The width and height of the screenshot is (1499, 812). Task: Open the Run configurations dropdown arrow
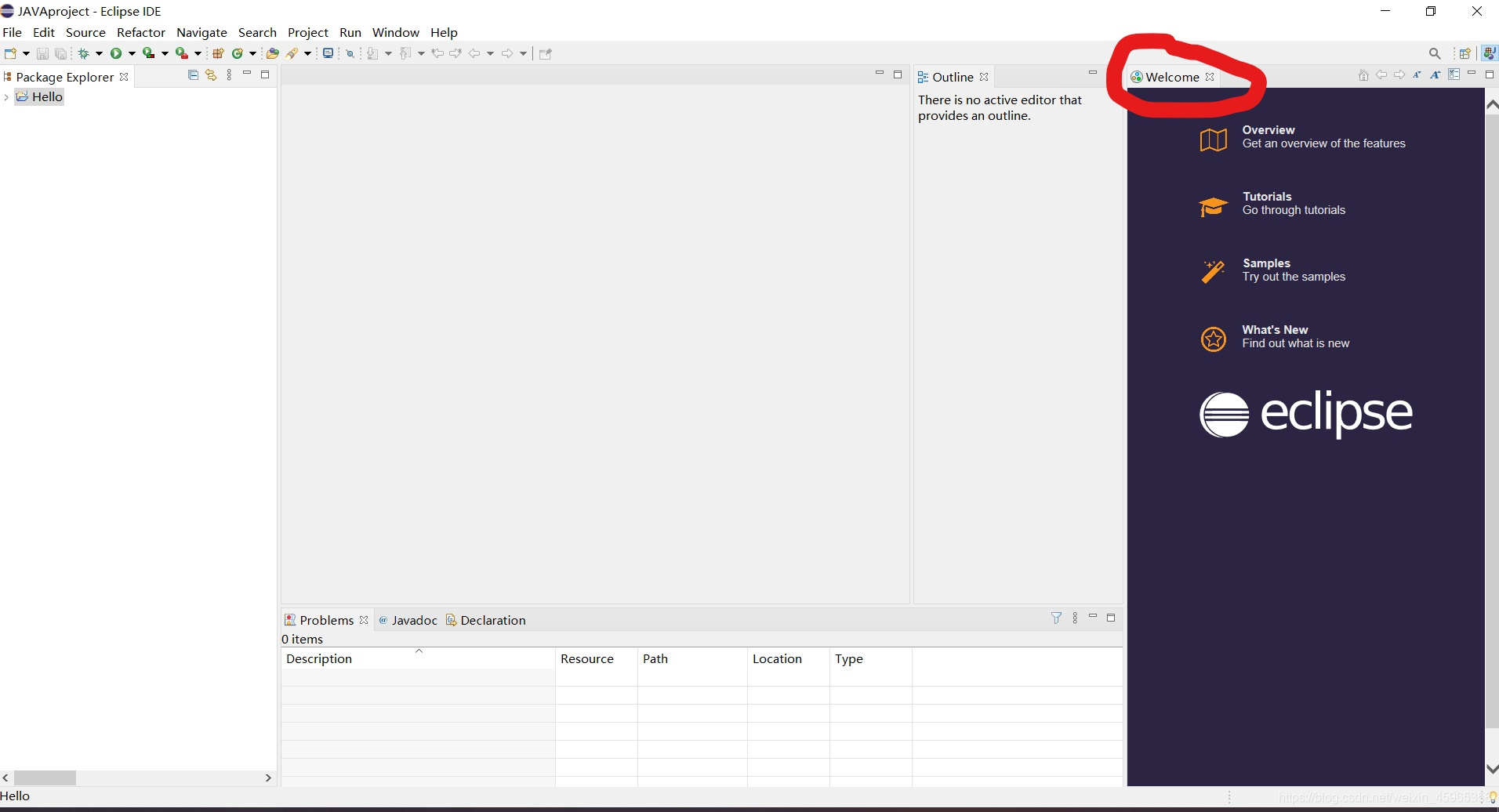coord(132,54)
